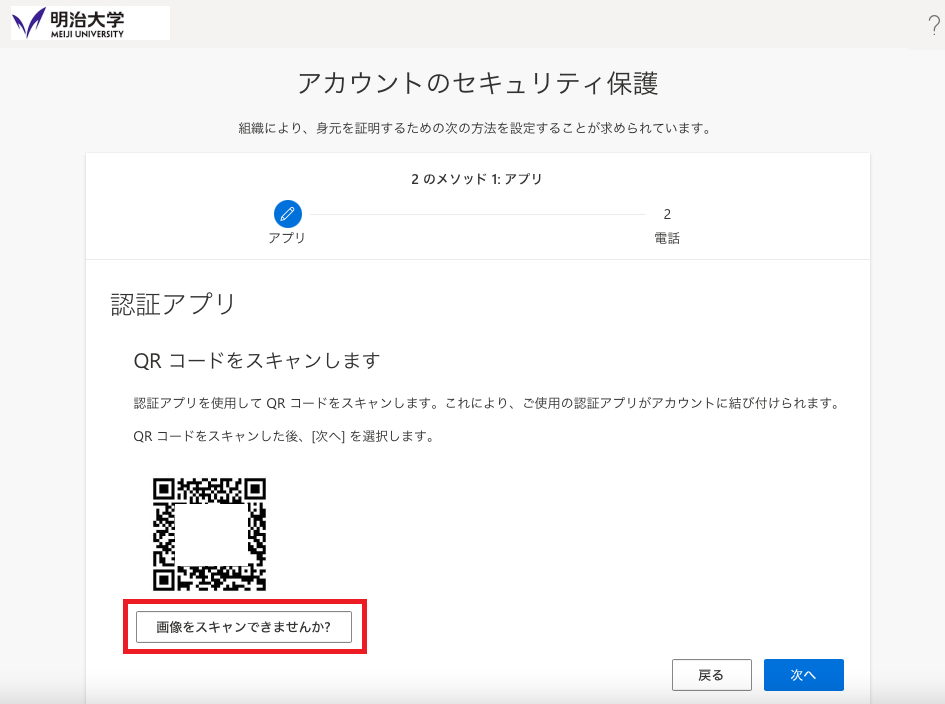Screen dimensions: 945x704
Task: Click the blue pencil step icon for アプリ
Action: 287,214
